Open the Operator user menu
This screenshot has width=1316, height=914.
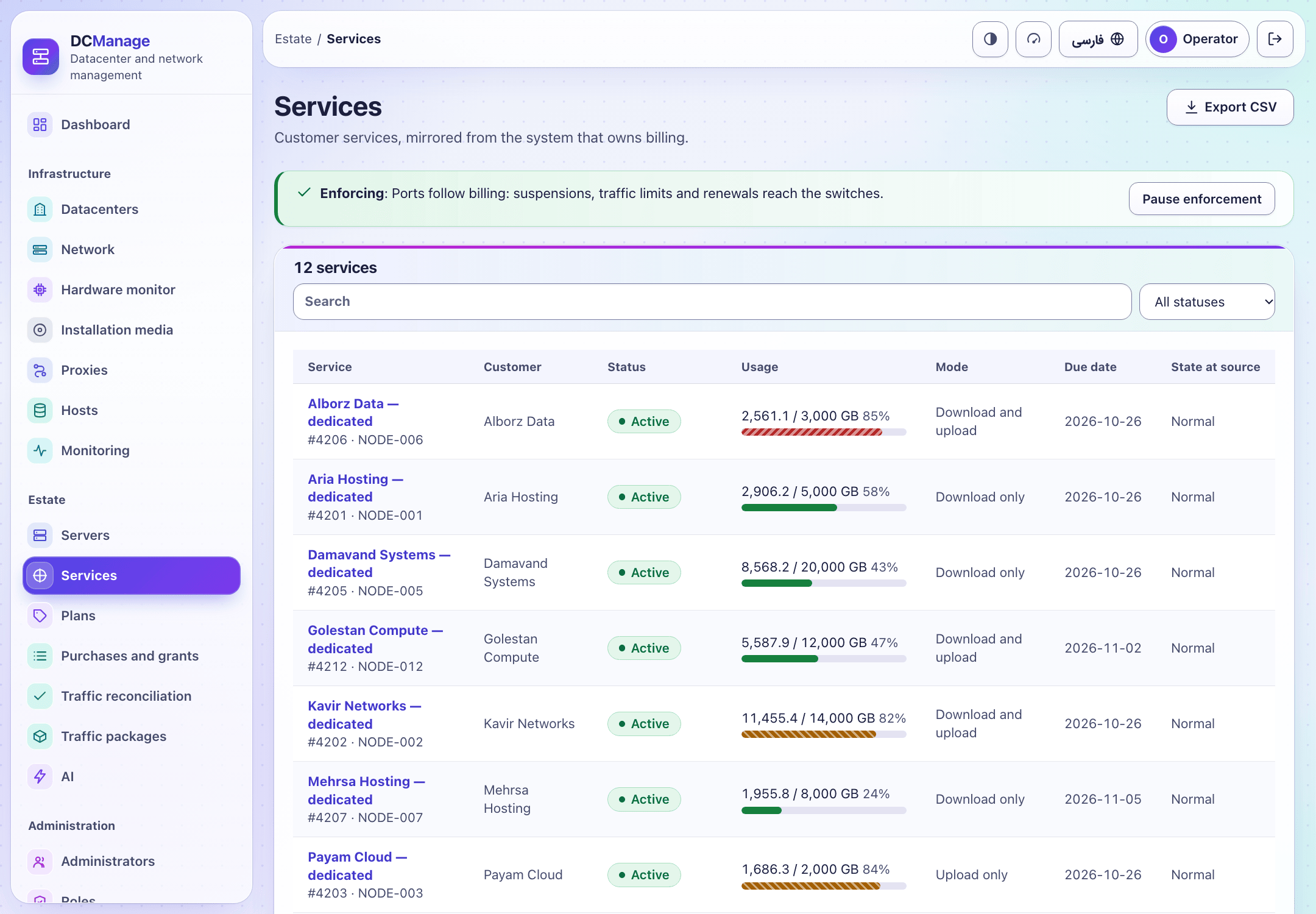1198,39
